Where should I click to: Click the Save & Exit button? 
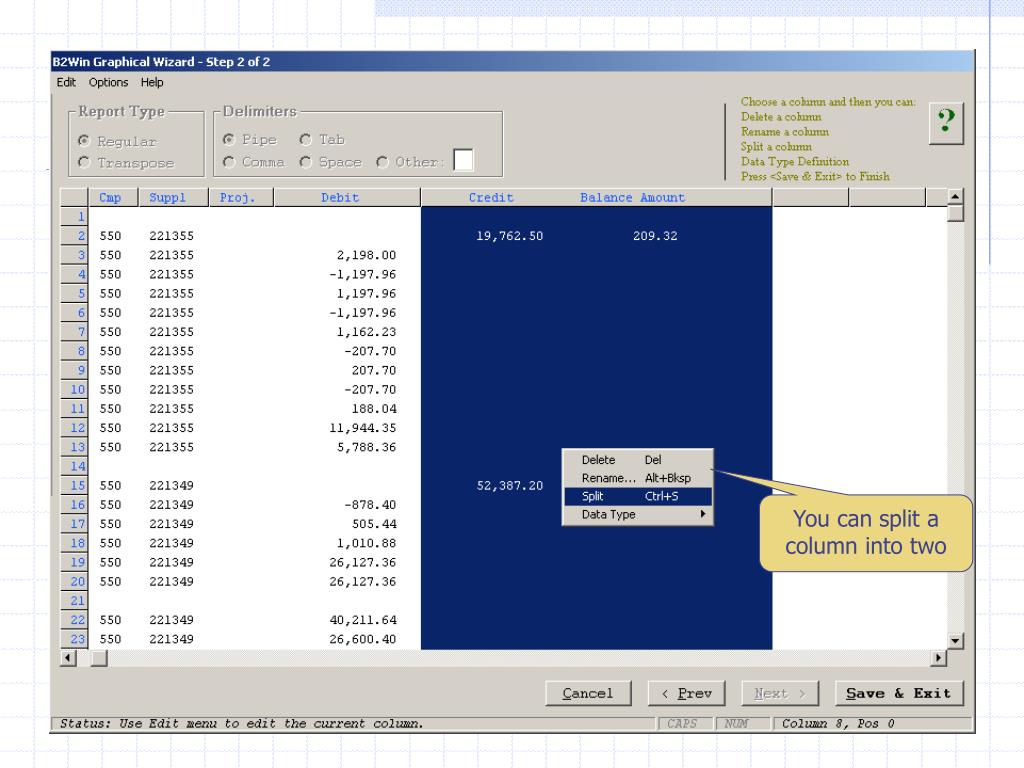pos(899,693)
